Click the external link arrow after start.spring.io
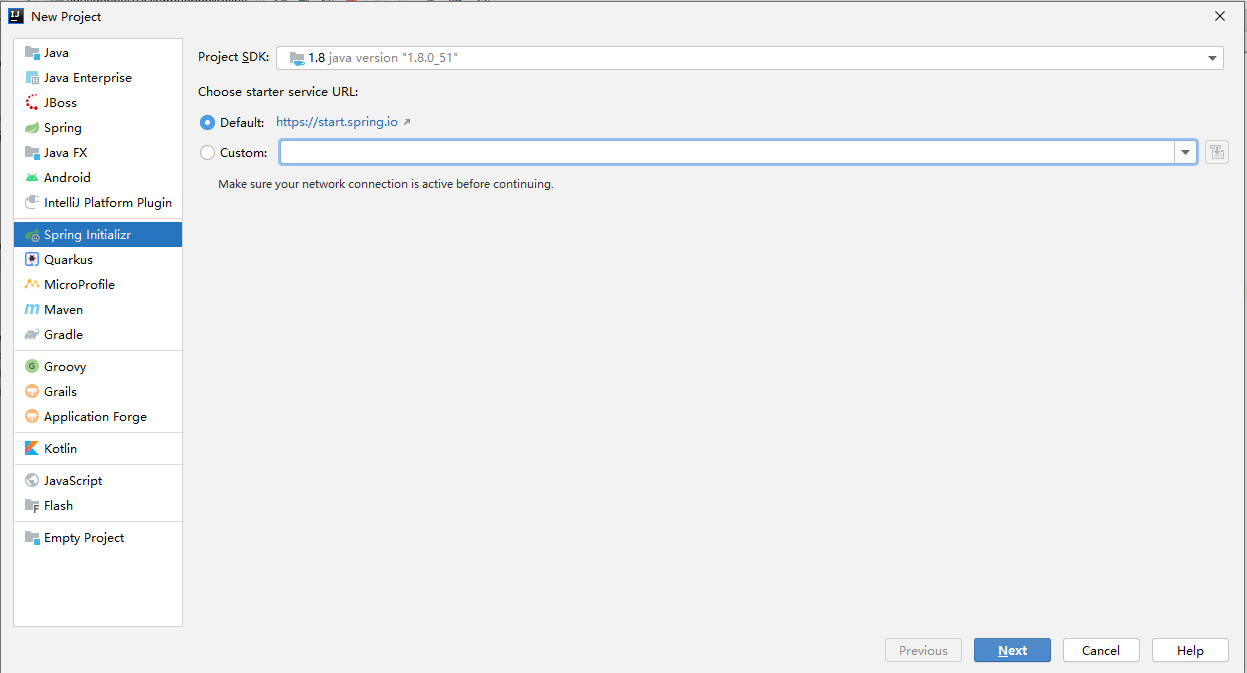This screenshot has height=673, width=1247. pyautogui.click(x=407, y=122)
